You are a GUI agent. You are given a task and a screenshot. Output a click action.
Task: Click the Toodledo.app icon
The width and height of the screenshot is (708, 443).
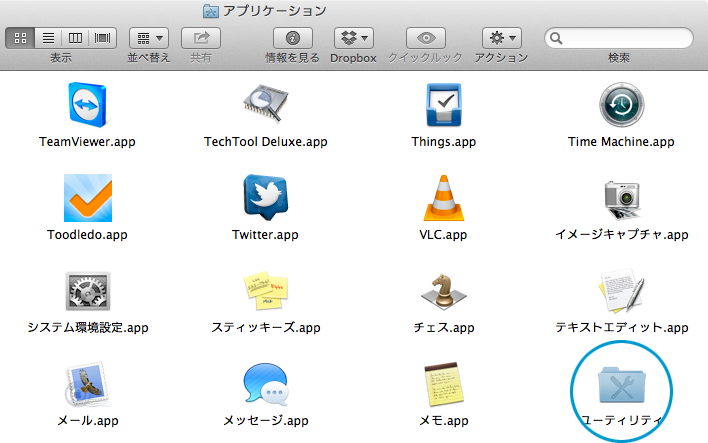point(87,199)
